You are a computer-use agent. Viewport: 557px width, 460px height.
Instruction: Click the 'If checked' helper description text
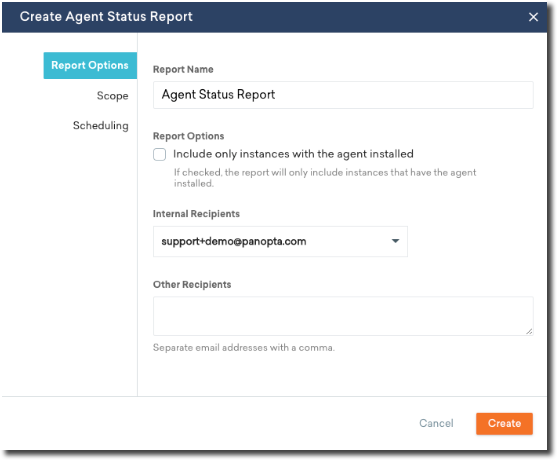(x=325, y=178)
